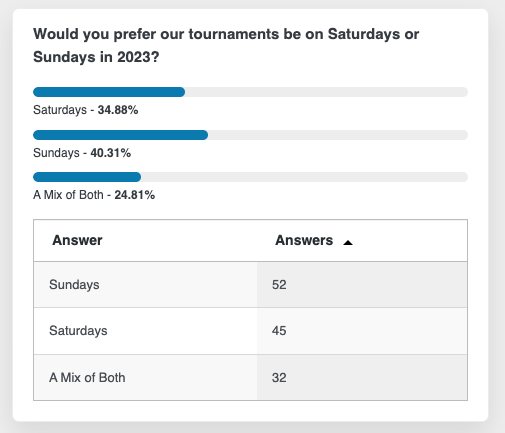Click the Sundays 40.31% label
This screenshot has width=505, height=433.
tap(82, 153)
